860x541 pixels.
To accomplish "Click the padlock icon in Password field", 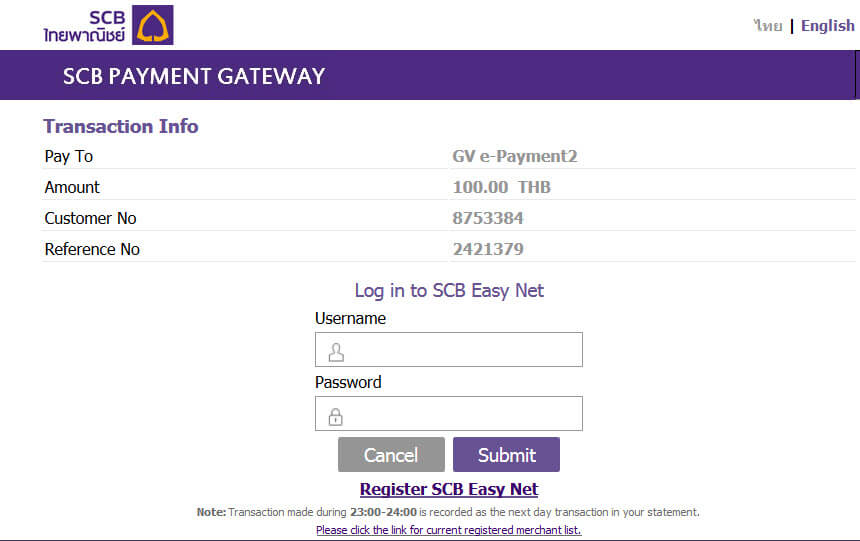I will 336,415.
